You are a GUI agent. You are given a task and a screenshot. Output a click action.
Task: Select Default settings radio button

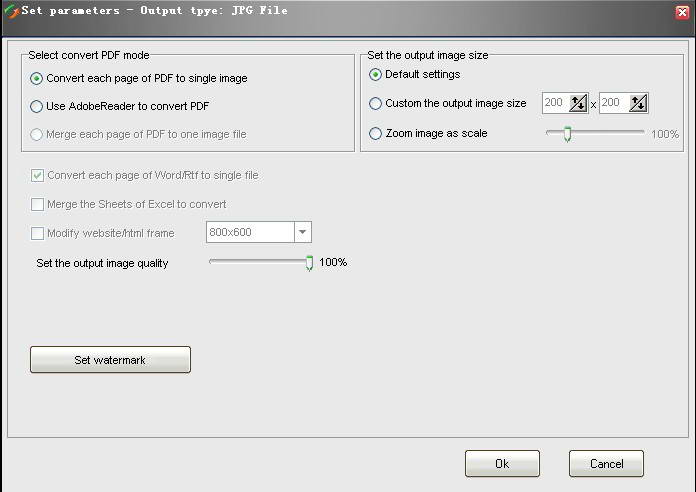pos(376,75)
